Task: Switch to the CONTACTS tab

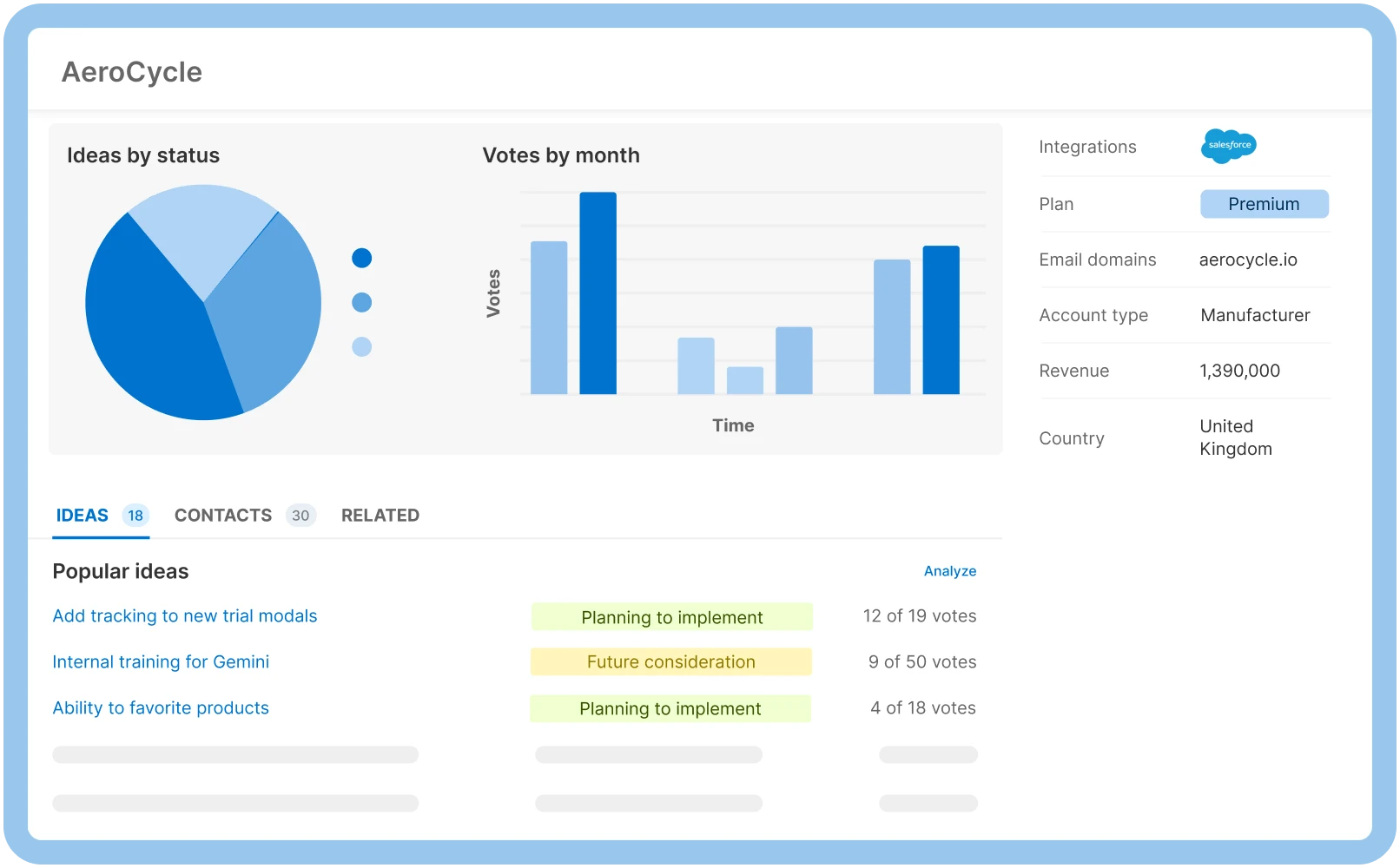Action: 222,515
